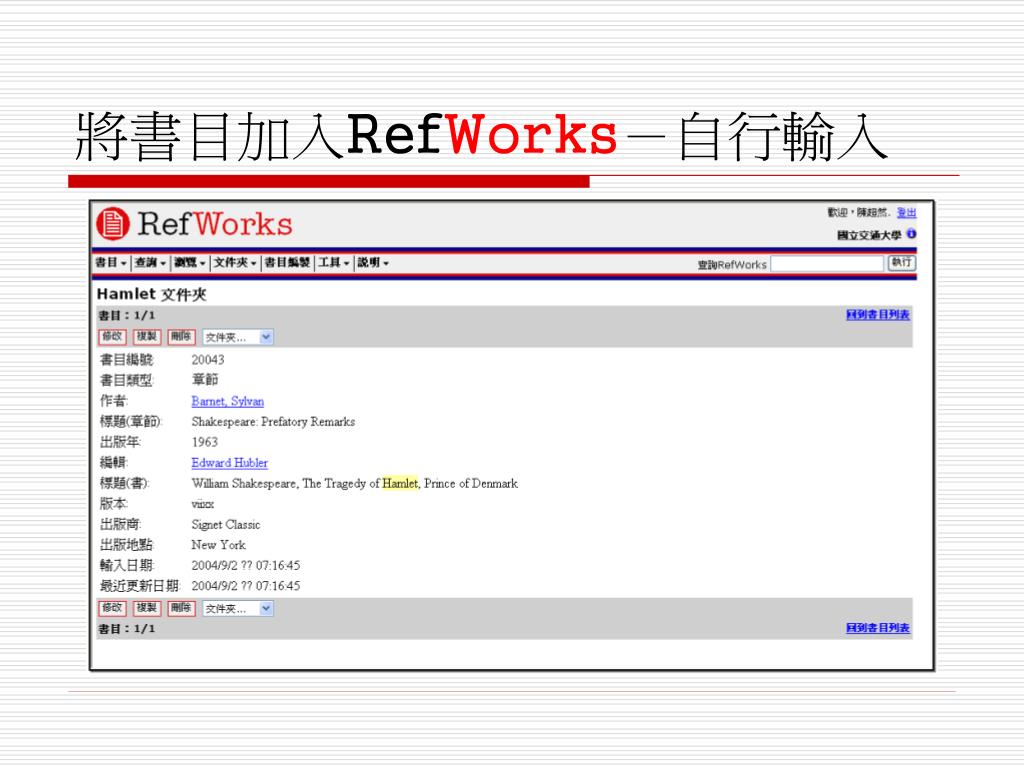The image size is (1024, 768).
Task: Click the 書目編製 menu item
Action: point(287,263)
